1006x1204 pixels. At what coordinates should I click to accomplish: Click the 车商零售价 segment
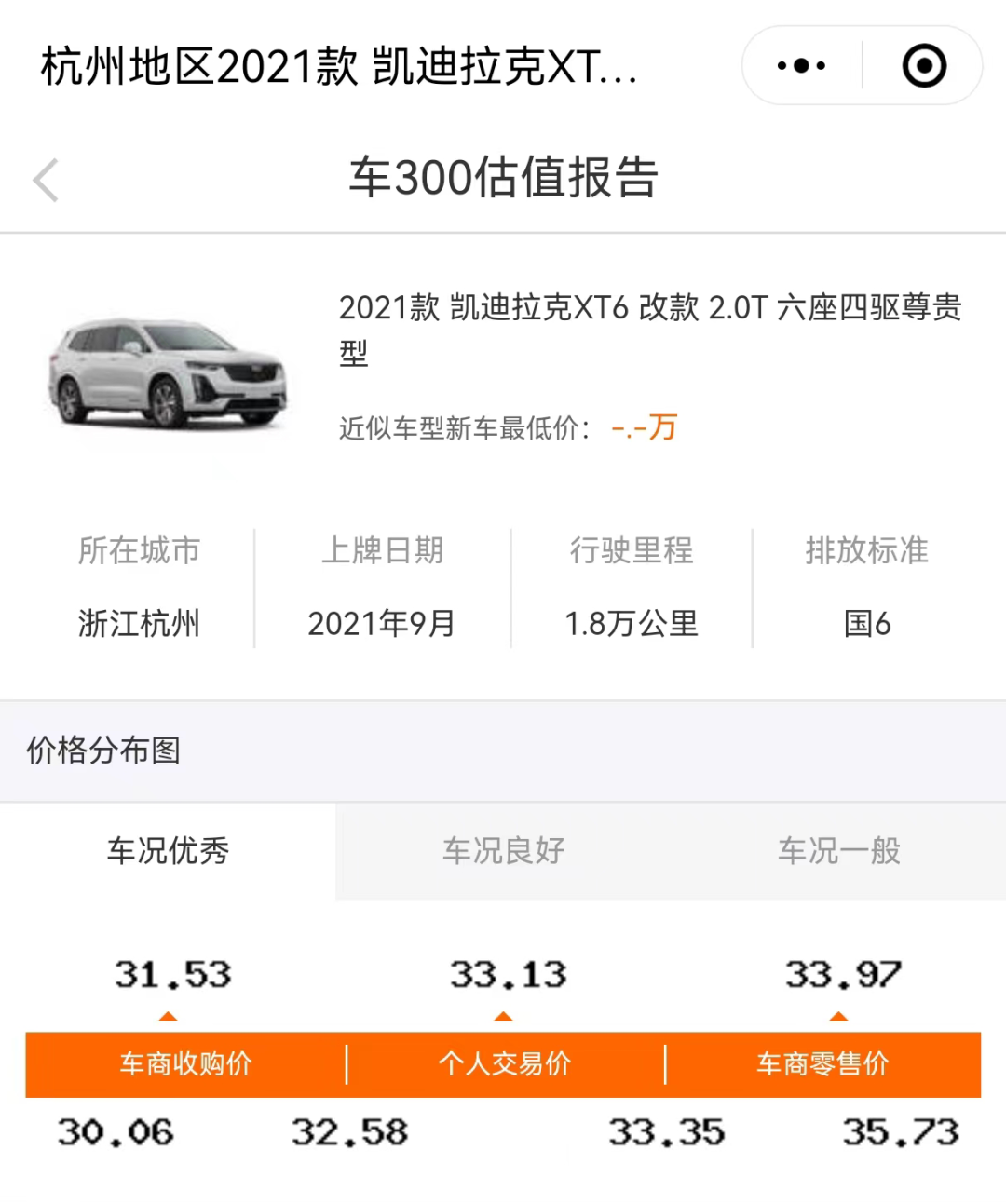(823, 1063)
